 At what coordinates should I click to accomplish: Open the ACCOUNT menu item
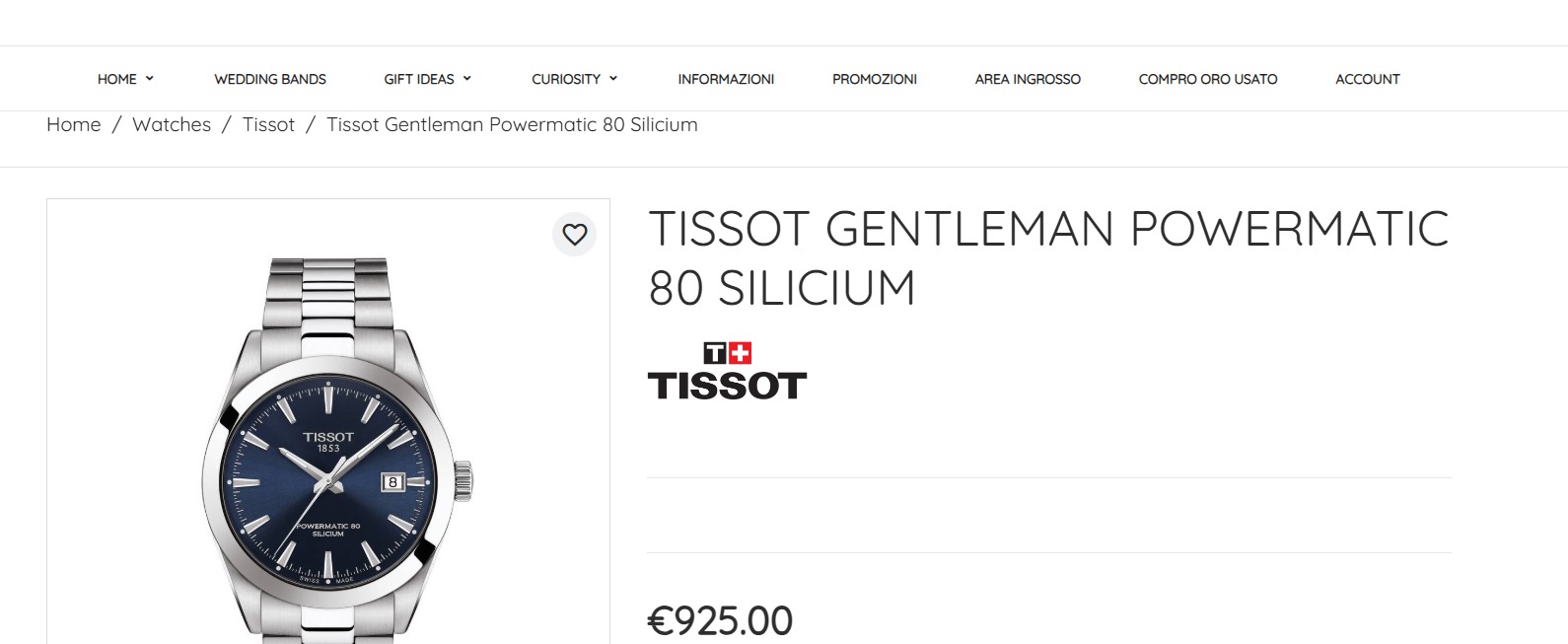(1368, 79)
